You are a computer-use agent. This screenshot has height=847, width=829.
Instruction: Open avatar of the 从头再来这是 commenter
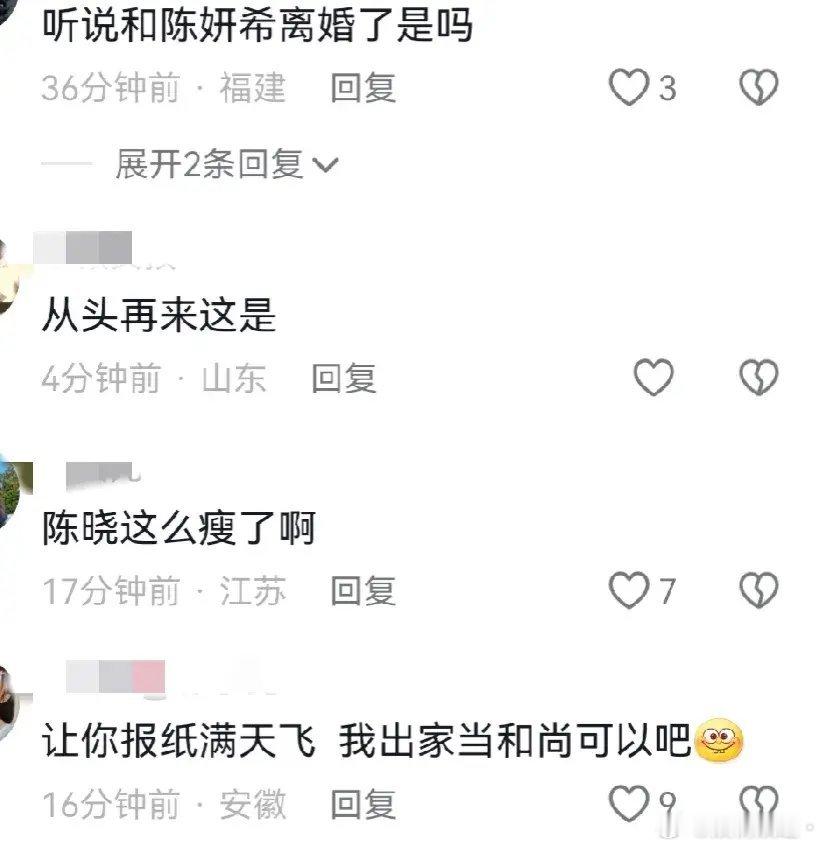pyautogui.click(x=9, y=277)
